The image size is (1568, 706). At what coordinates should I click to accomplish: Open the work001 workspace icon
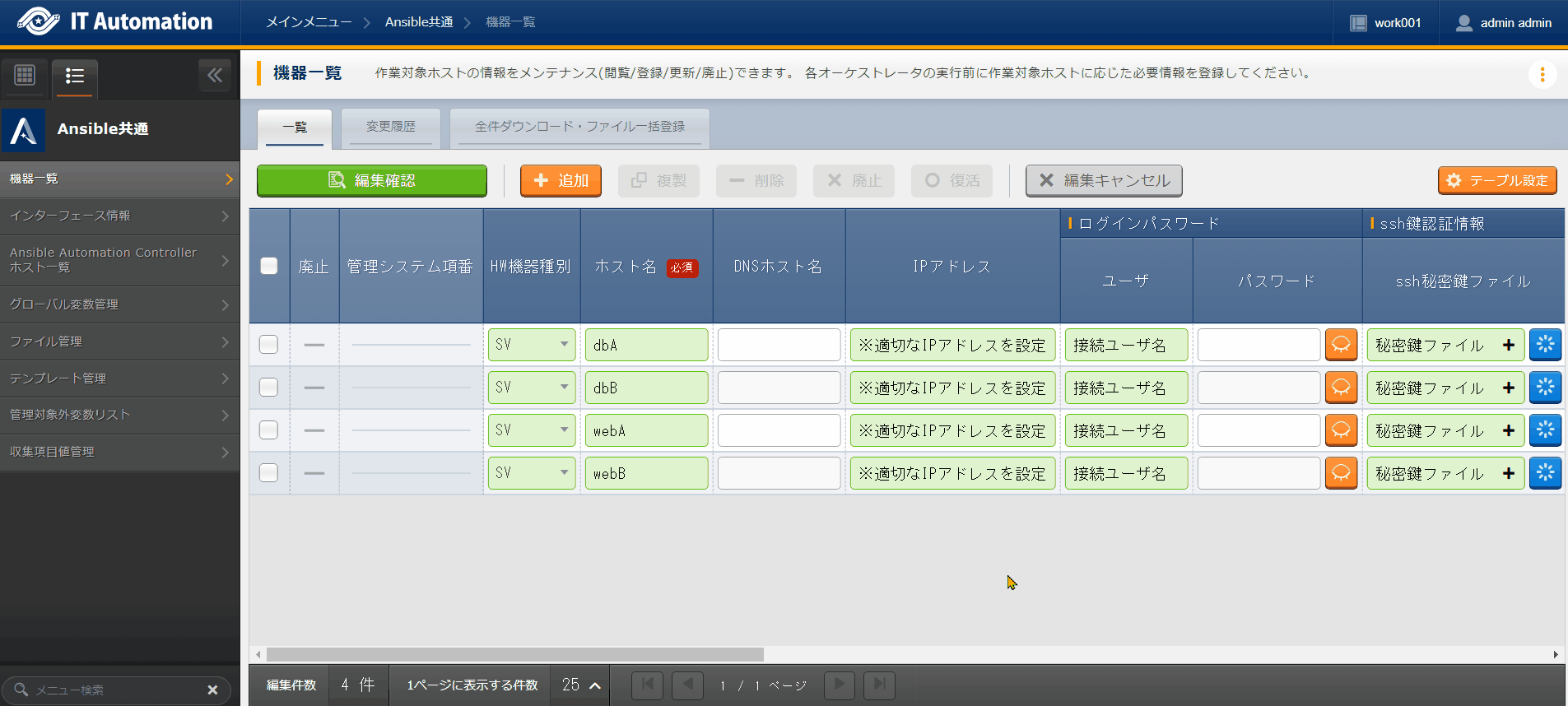tap(1358, 23)
